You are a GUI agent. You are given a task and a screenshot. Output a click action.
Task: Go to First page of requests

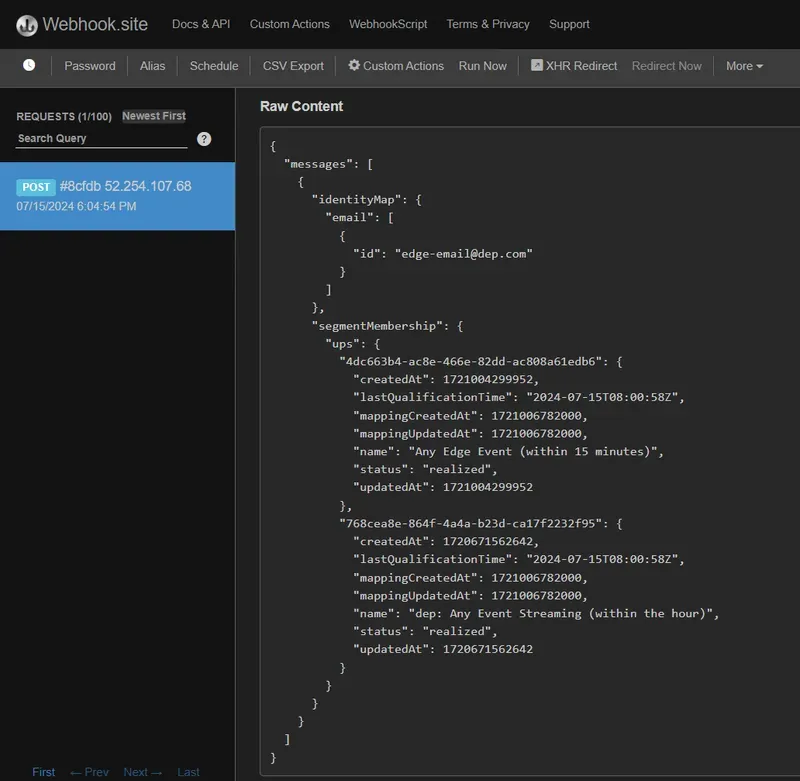point(43,772)
